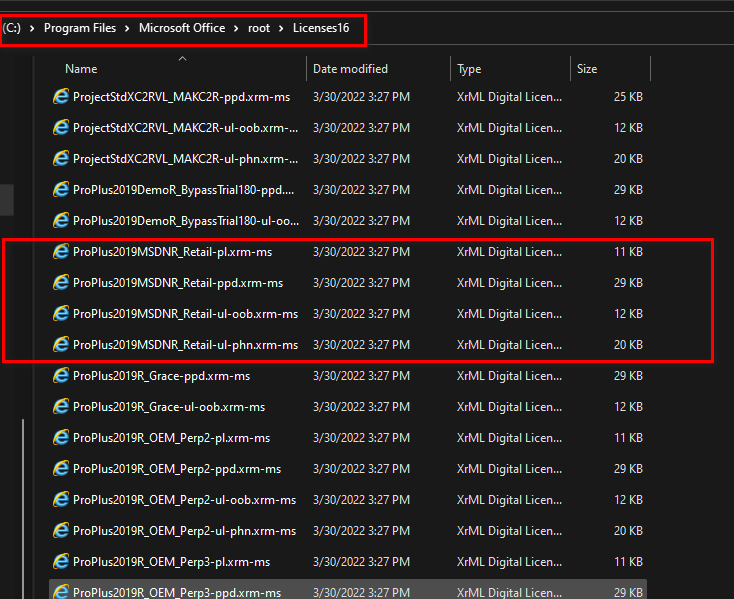Click icon of ProPlus2019R_OEM_Perp3-ppd.xrm-ms
Screen dimensions: 734x599
[x=61, y=592]
